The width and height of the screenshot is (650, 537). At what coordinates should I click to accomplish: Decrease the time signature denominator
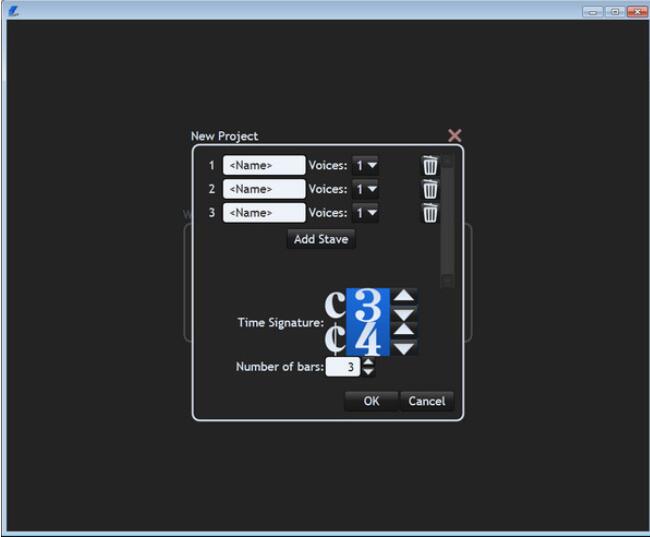tap(403, 348)
